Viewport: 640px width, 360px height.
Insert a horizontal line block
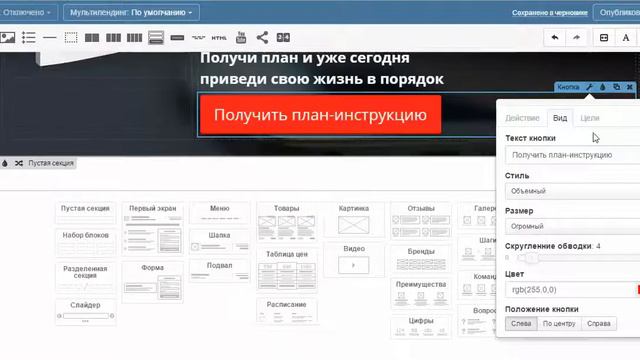tap(50, 38)
